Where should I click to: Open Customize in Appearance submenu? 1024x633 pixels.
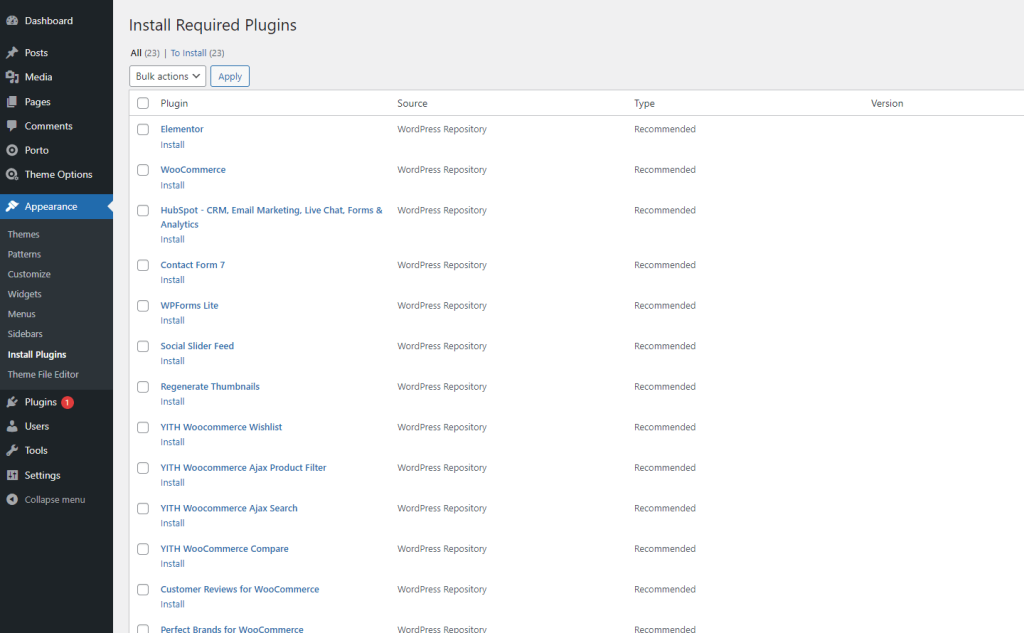(29, 274)
